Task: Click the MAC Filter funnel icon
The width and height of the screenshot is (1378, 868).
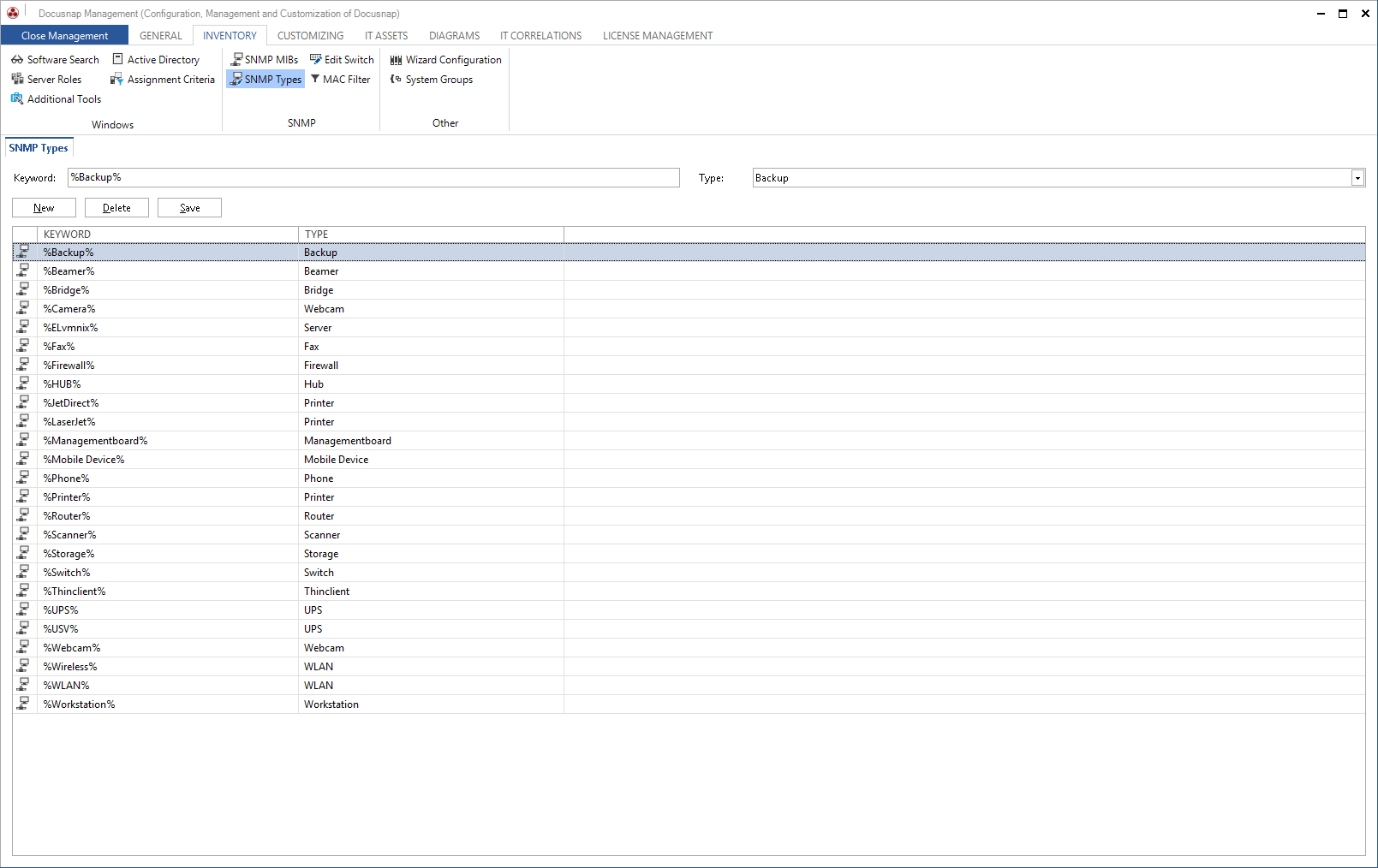Action: coord(315,80)
